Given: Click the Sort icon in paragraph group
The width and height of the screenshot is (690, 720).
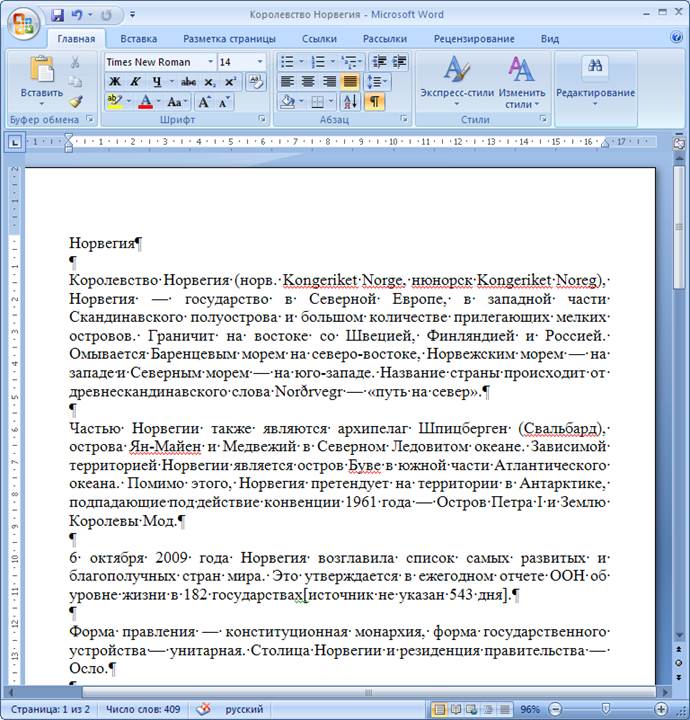Looking at the screenshot, I should pyautogui.click(x=350, y=101).
